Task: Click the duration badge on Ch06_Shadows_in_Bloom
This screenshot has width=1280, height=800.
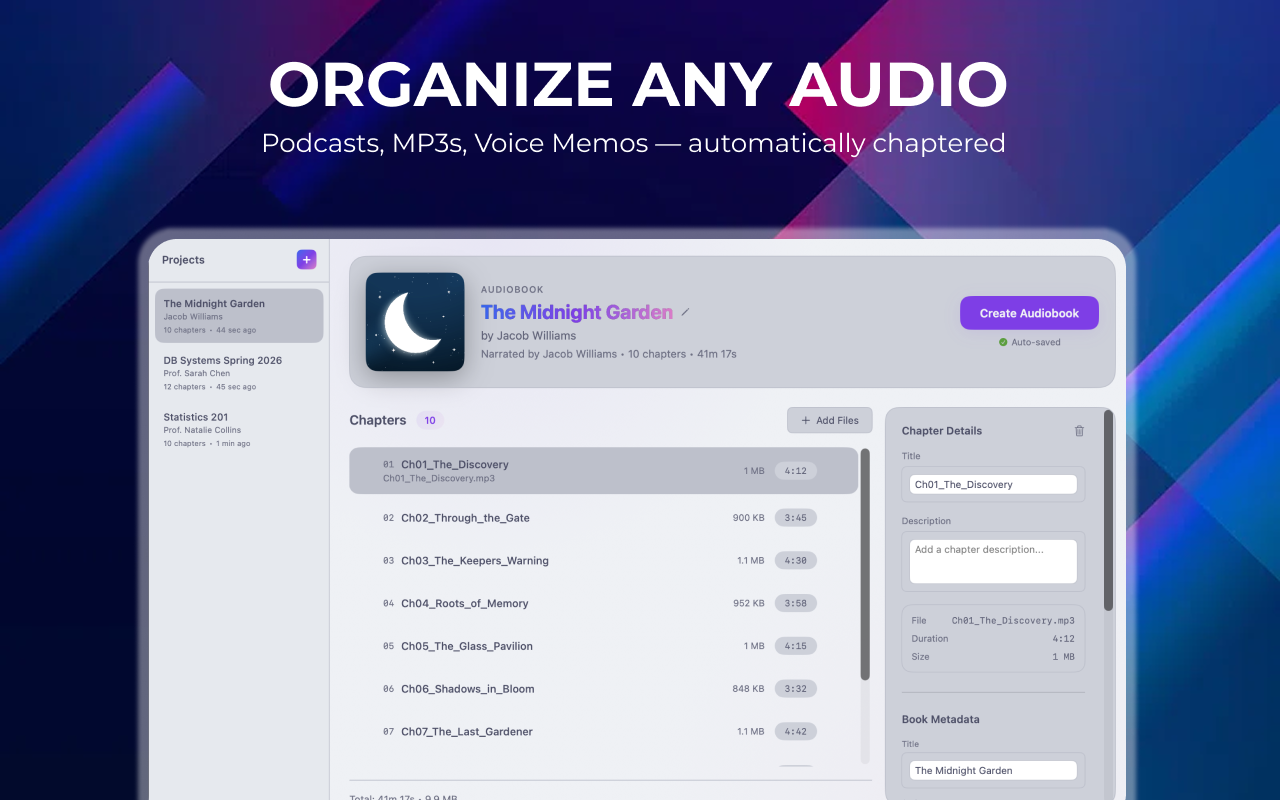Action: (795, 688)
